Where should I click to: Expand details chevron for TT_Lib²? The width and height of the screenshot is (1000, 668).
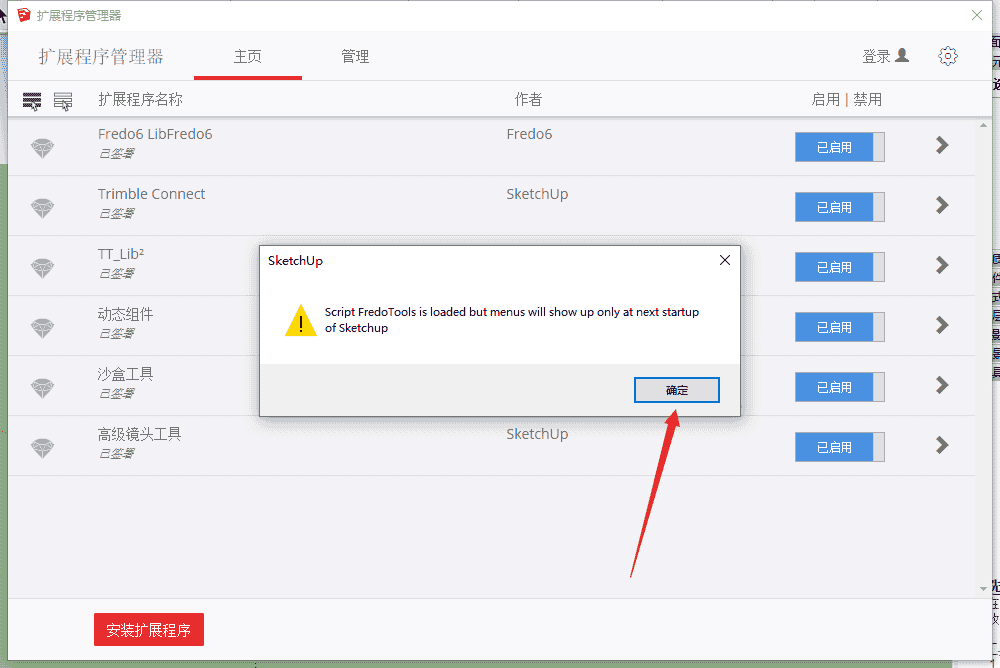tap(942, 265)
